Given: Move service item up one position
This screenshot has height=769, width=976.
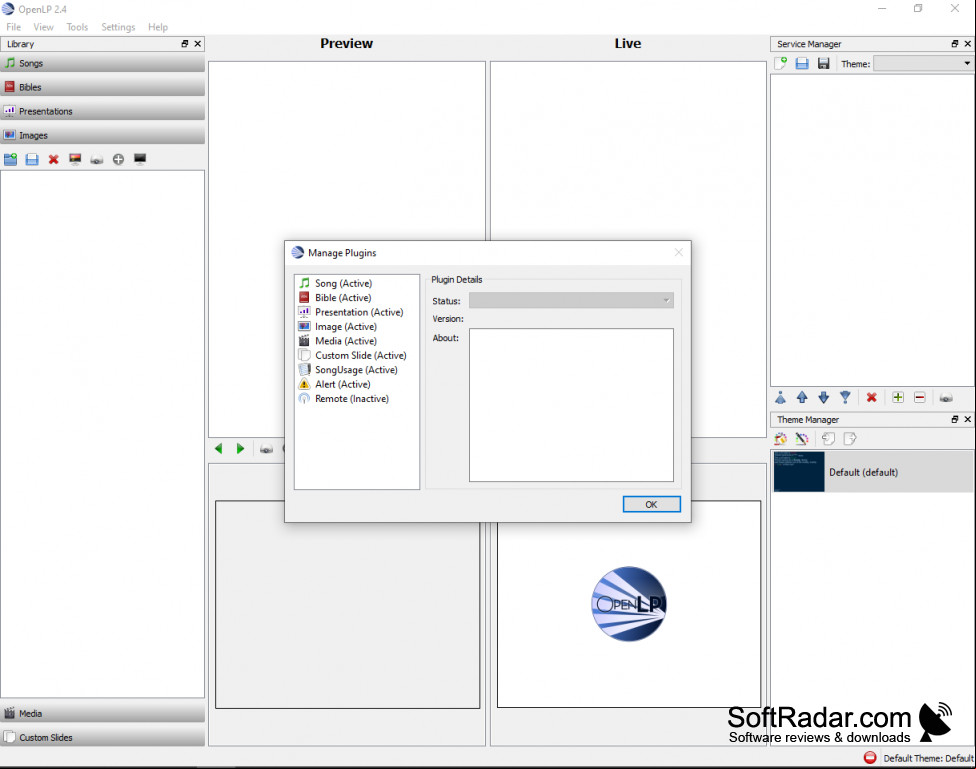Looking at the screenshot, I should point(802,397).
